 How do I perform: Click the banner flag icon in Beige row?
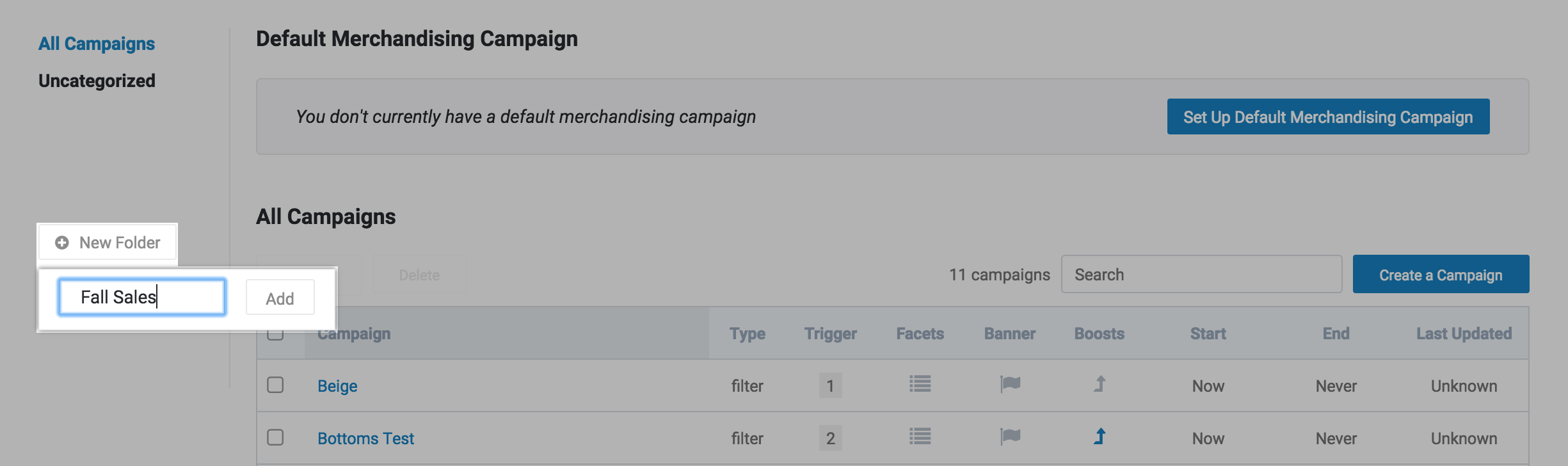(x=1010, y=385)
